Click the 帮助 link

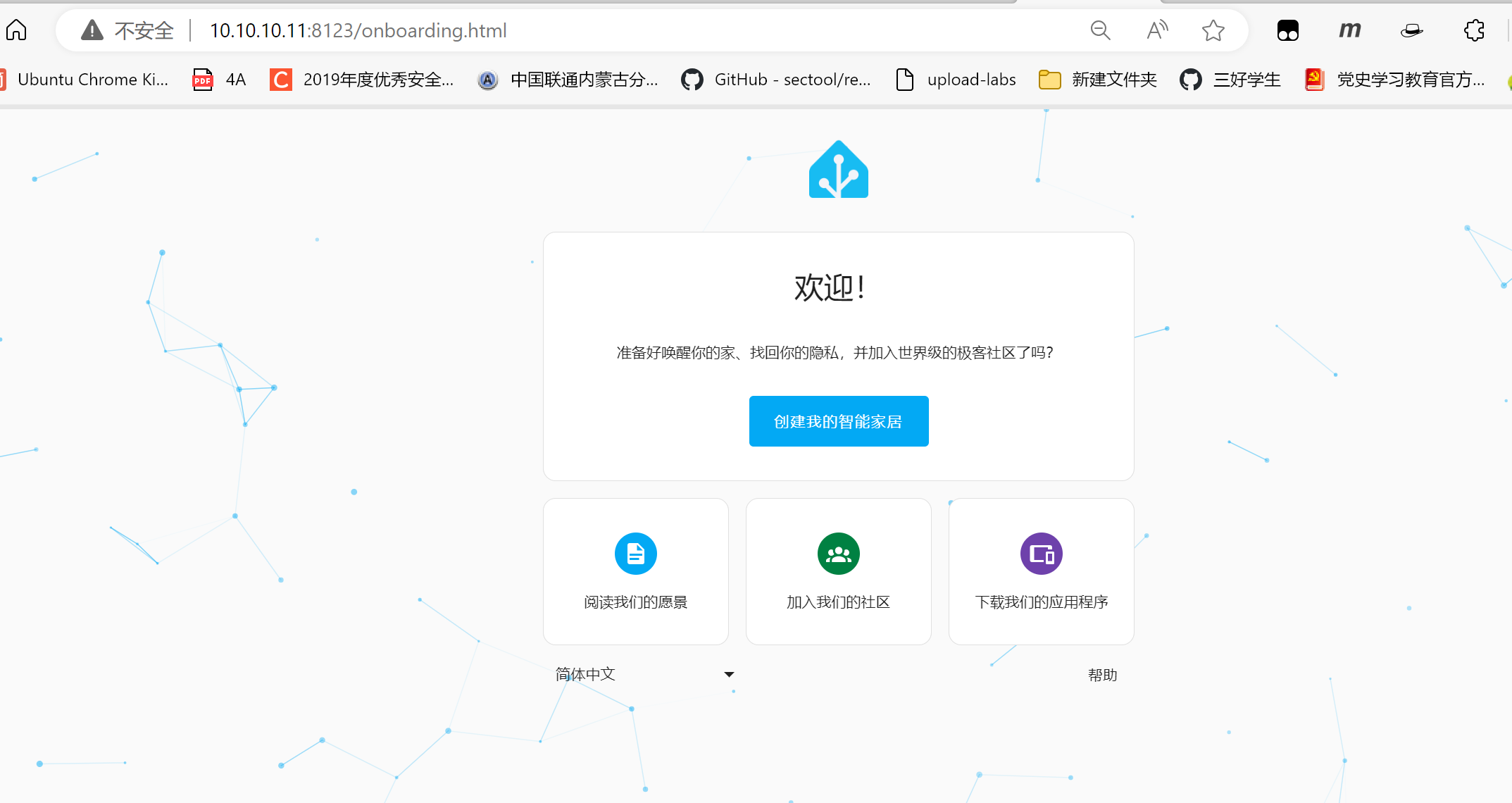tap(1103, 675)
